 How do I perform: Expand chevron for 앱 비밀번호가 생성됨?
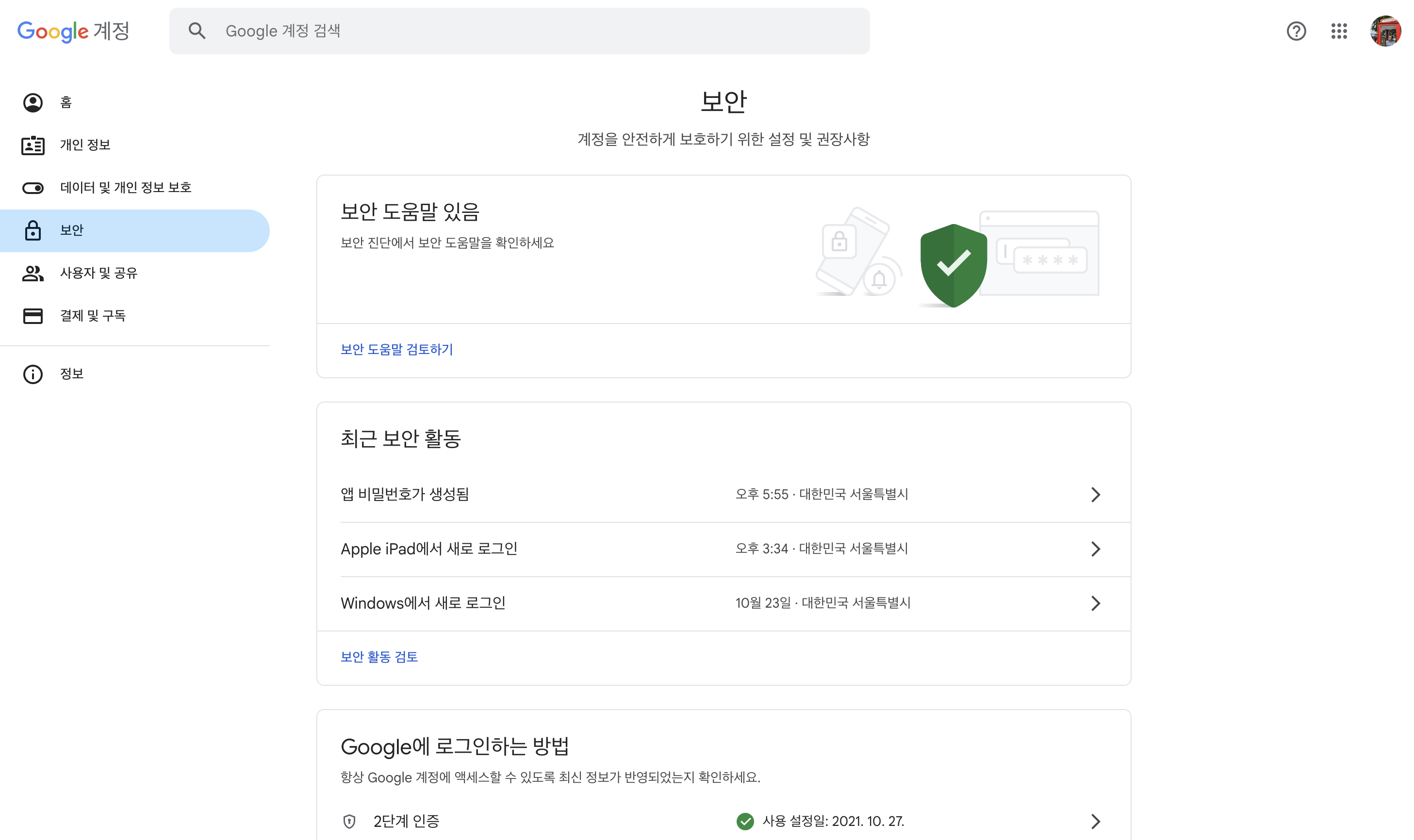(1095, 495)
